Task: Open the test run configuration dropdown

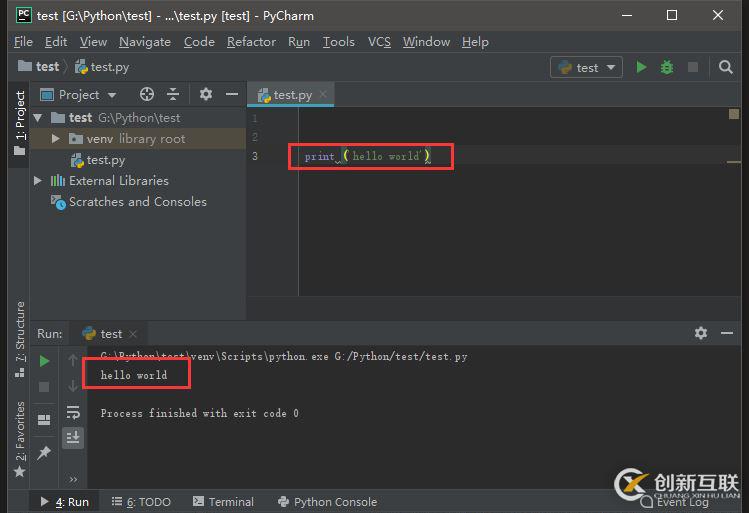Action: click(x=586, y=67)
